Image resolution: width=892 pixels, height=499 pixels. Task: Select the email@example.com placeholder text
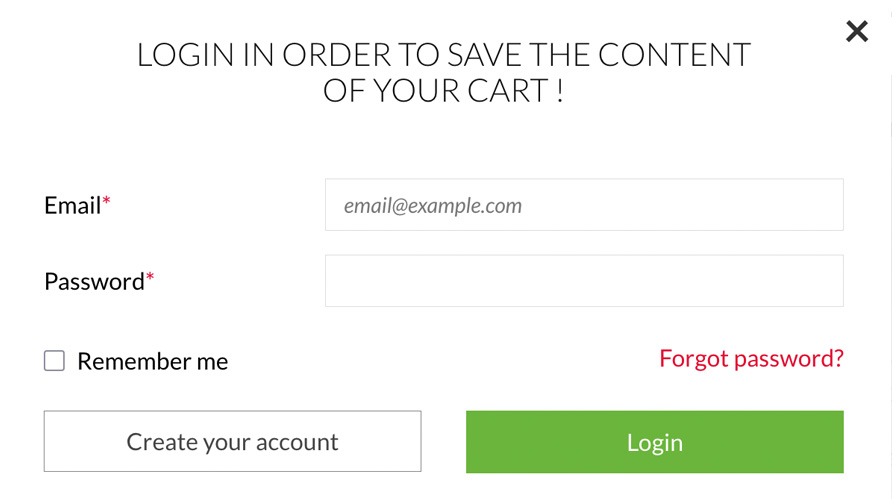433,206
